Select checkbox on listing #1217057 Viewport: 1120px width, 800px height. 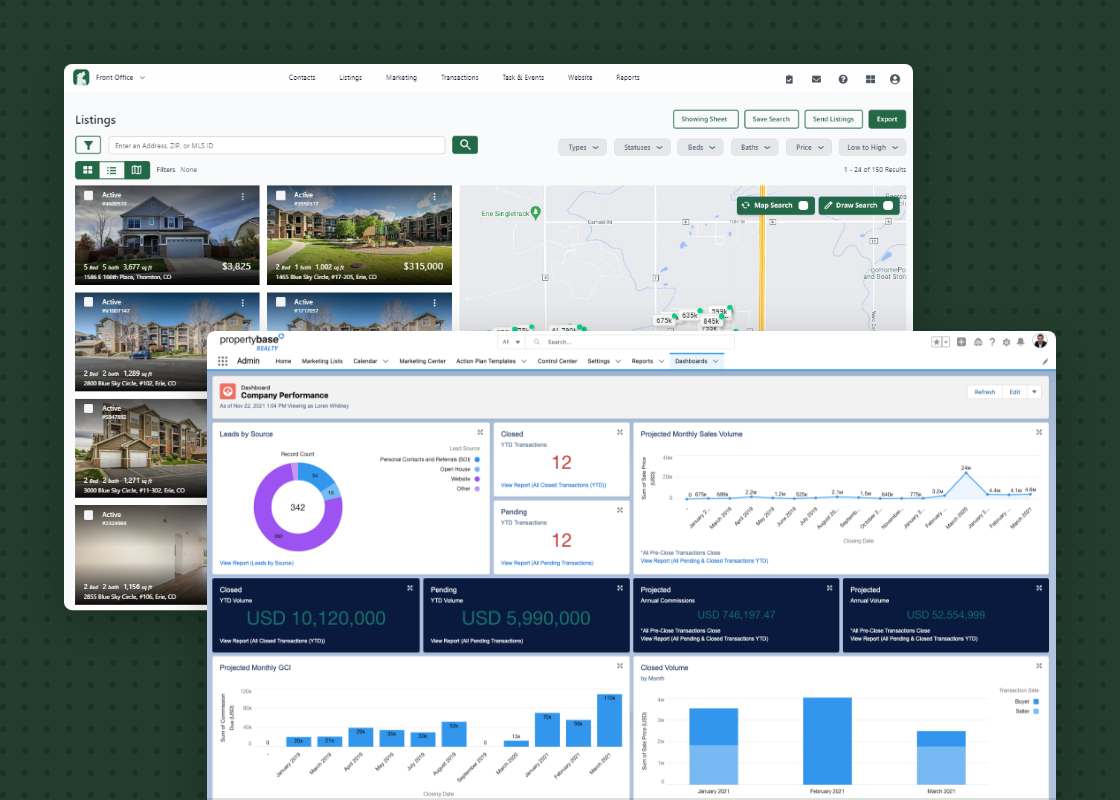281,302
